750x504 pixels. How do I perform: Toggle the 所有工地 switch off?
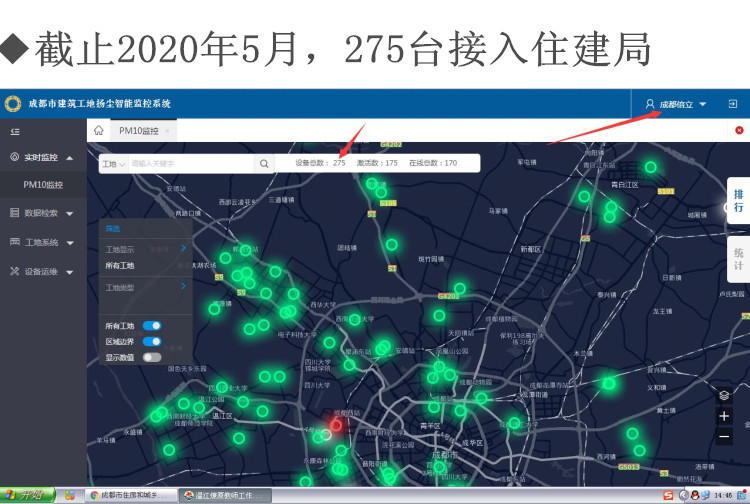click(x=152, y=326)
